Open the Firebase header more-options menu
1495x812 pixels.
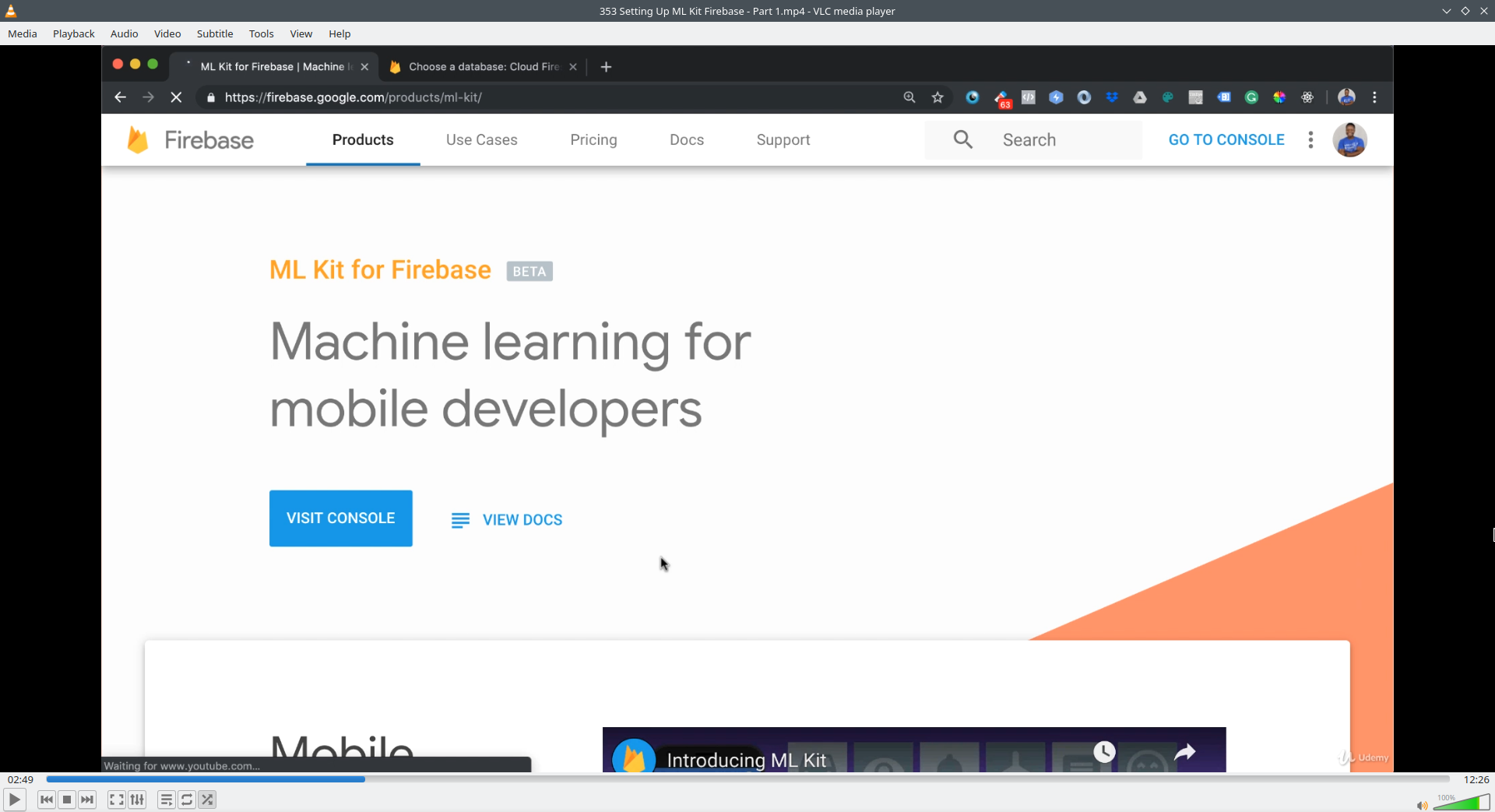click(1310, 140)
